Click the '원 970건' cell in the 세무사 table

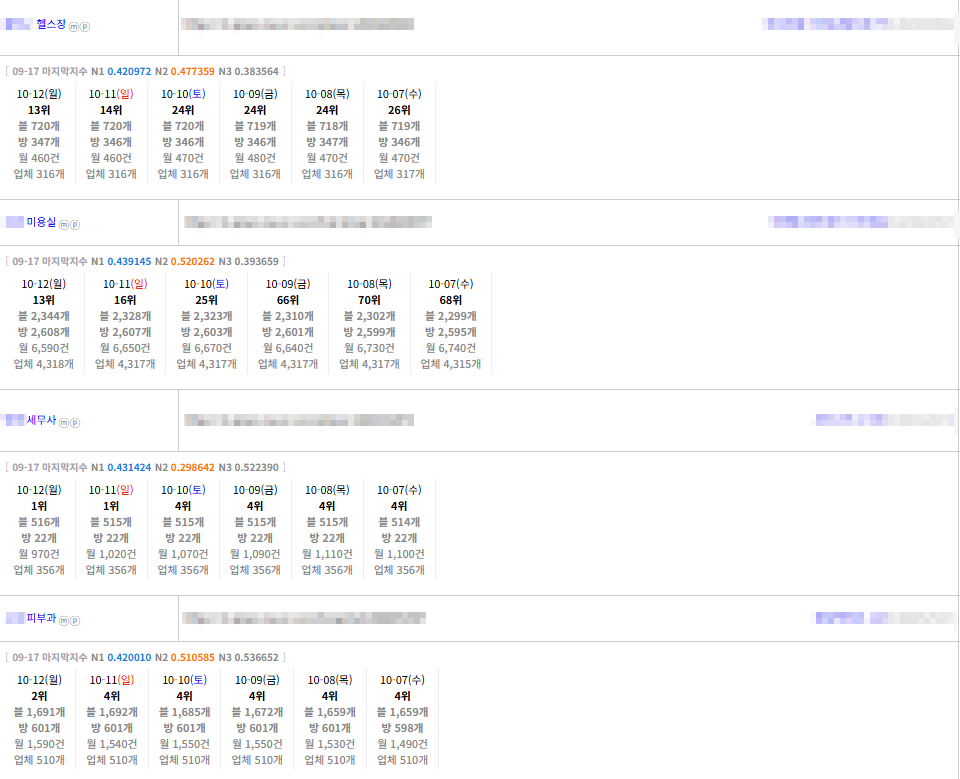39,554
